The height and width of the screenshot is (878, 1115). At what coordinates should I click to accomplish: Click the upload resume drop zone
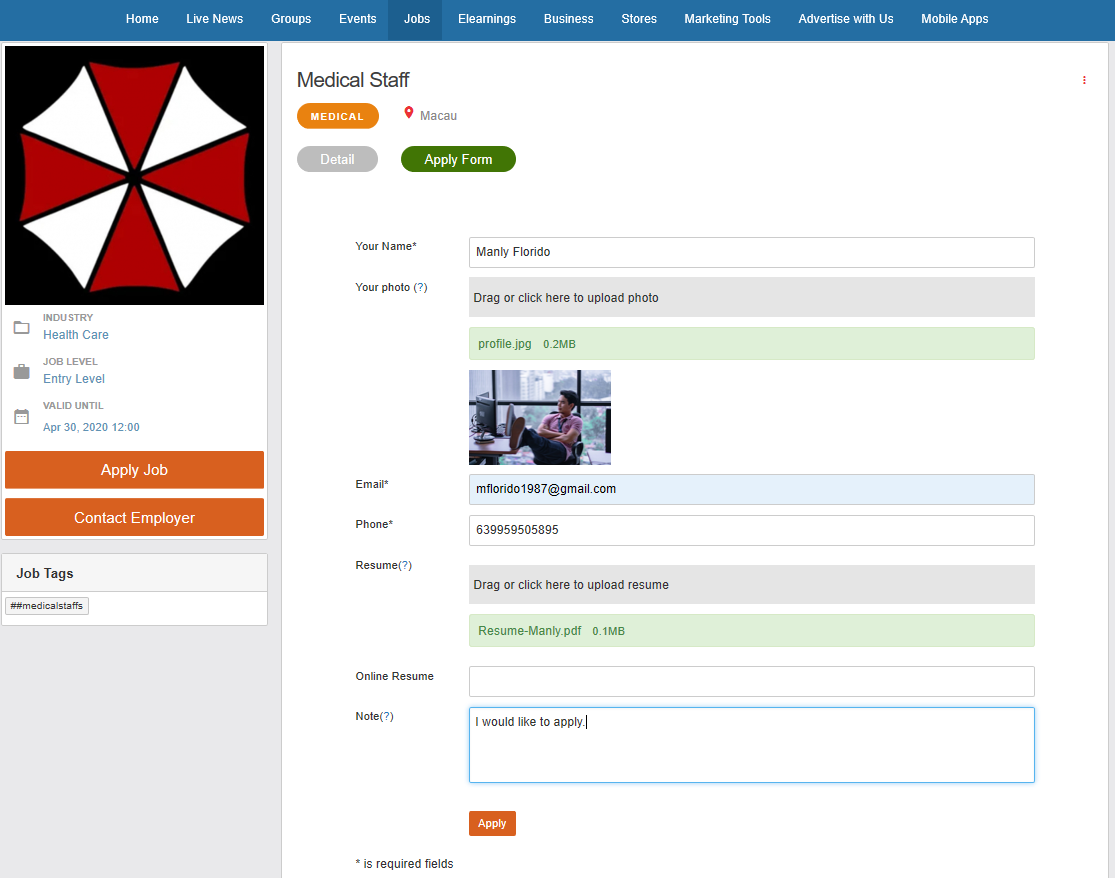pos(752,584)
